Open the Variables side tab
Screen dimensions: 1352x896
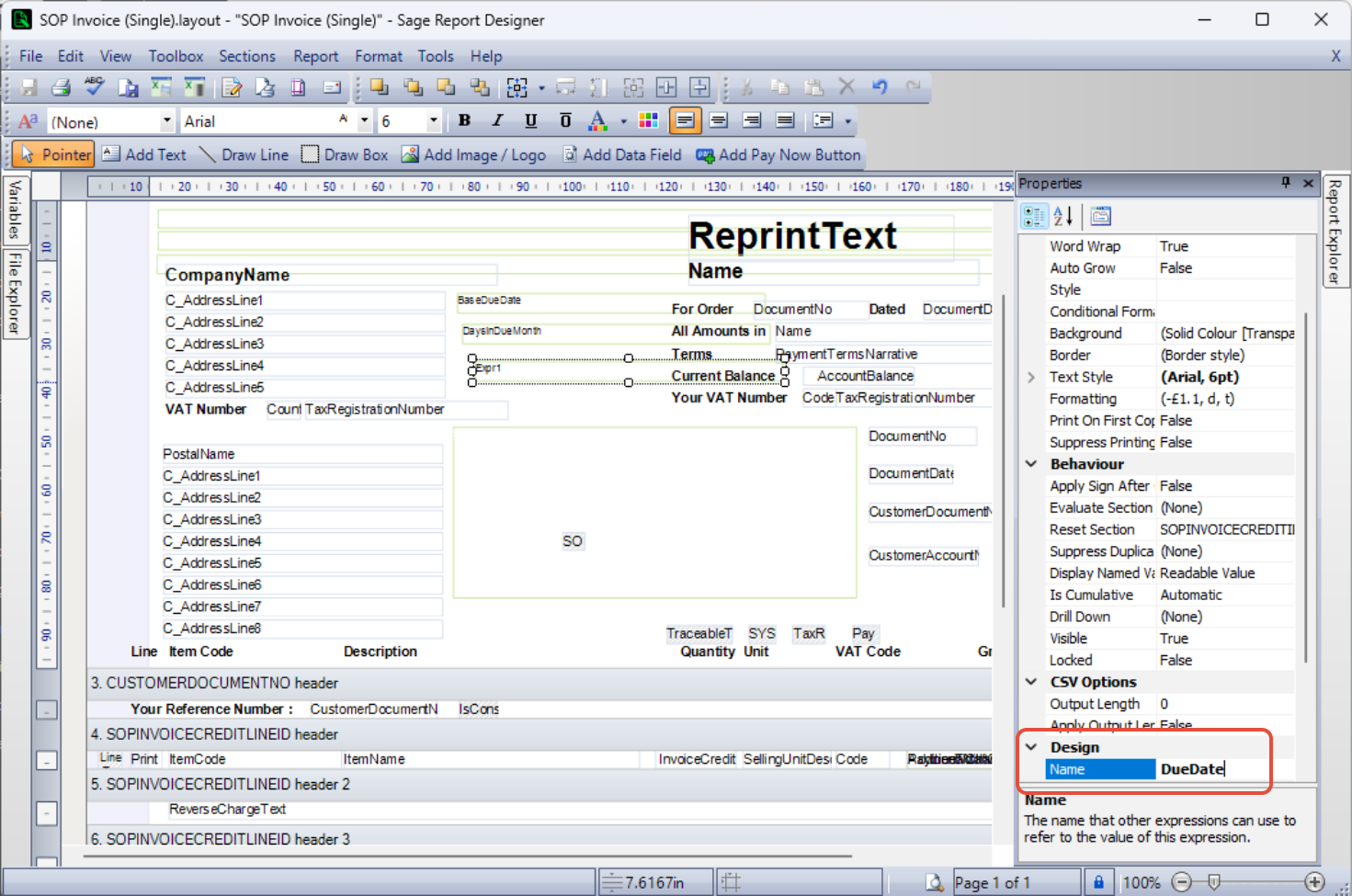point(15,210)
